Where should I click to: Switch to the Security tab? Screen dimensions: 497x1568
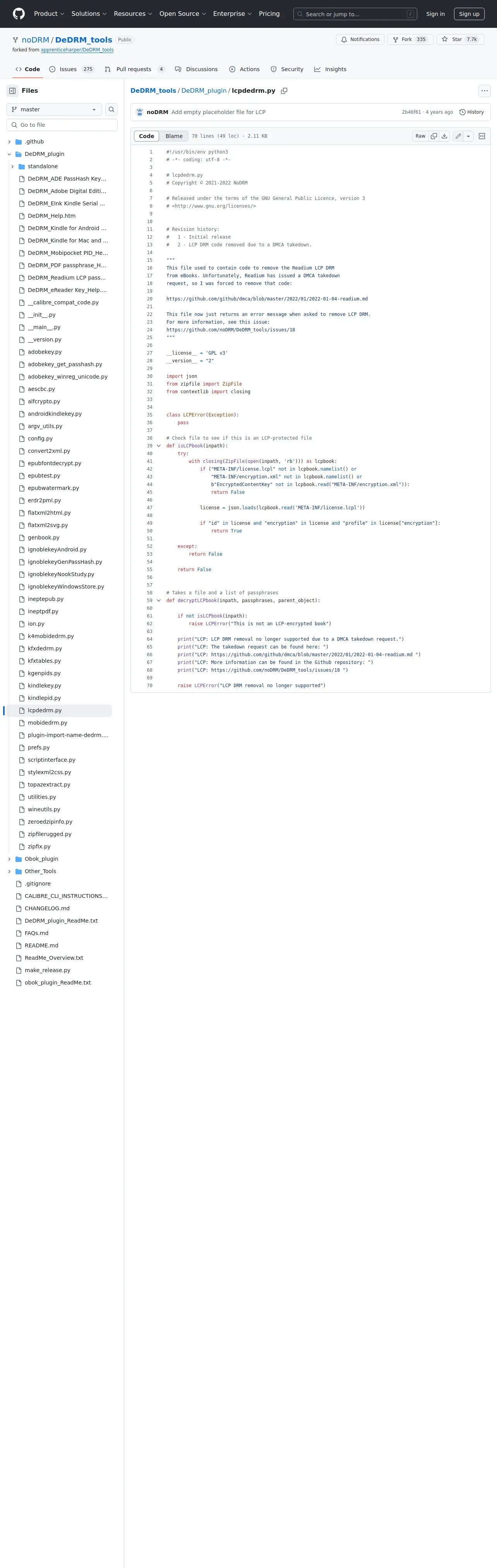[287, 69]
